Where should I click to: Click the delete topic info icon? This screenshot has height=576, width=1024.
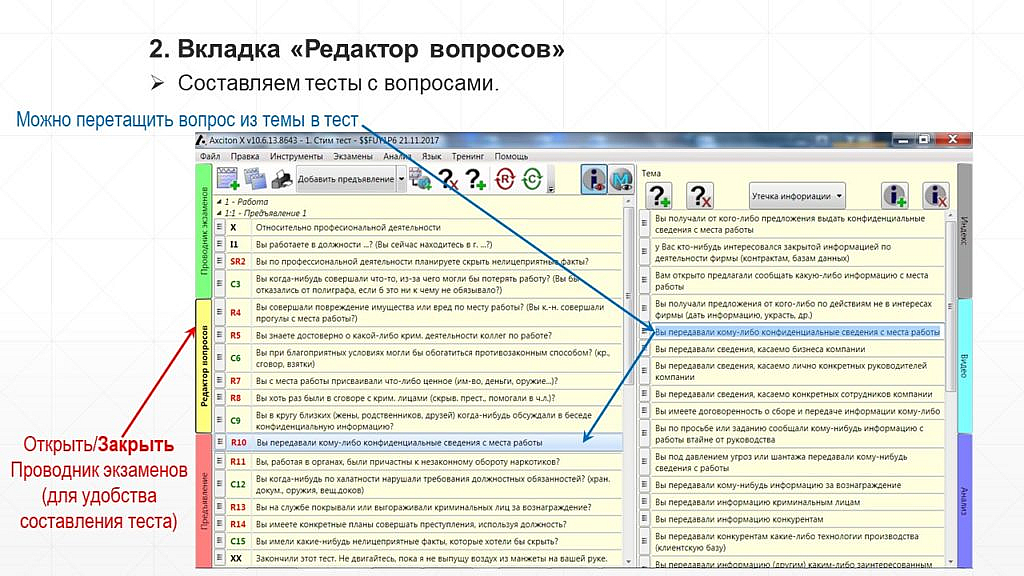(935, 195)
